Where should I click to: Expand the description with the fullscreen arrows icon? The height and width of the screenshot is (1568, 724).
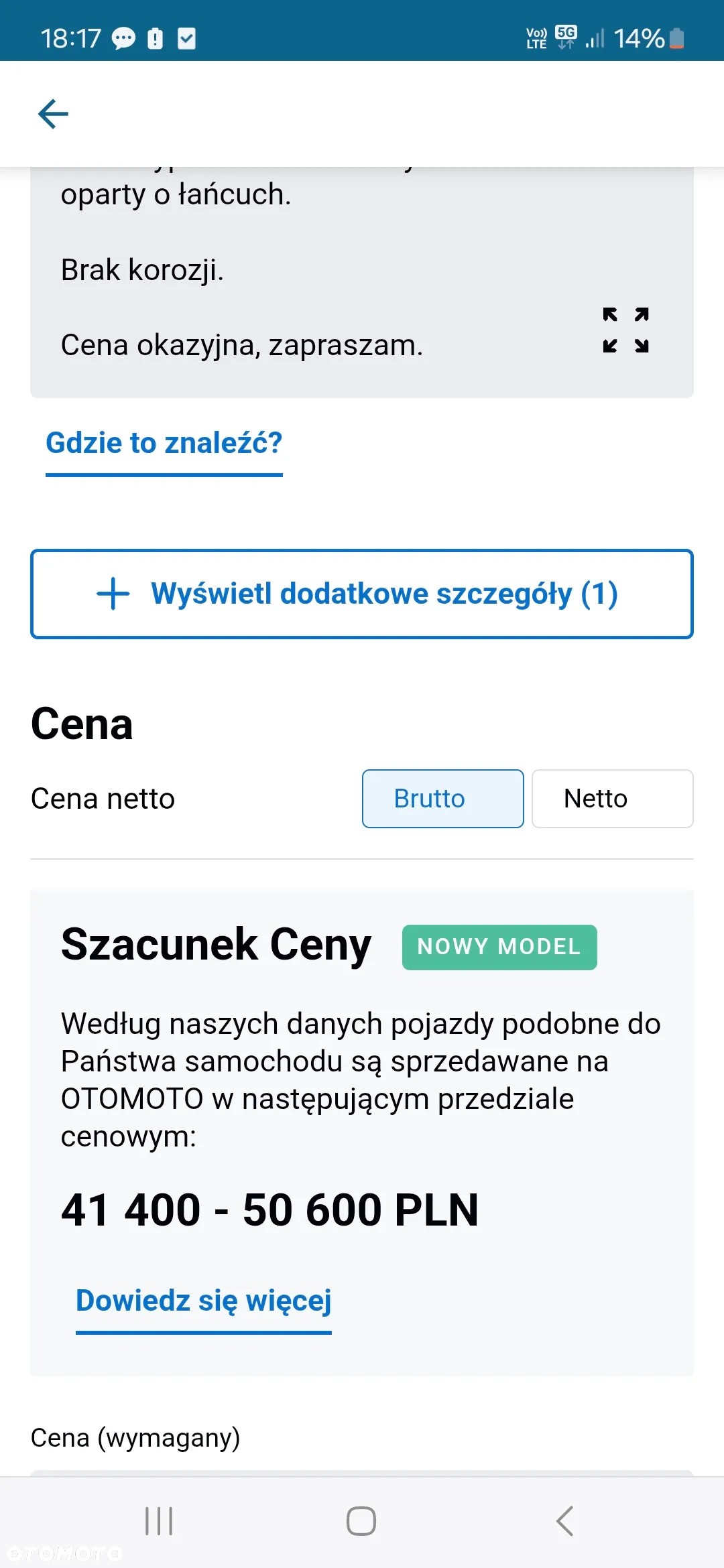[x=625, y=330]
